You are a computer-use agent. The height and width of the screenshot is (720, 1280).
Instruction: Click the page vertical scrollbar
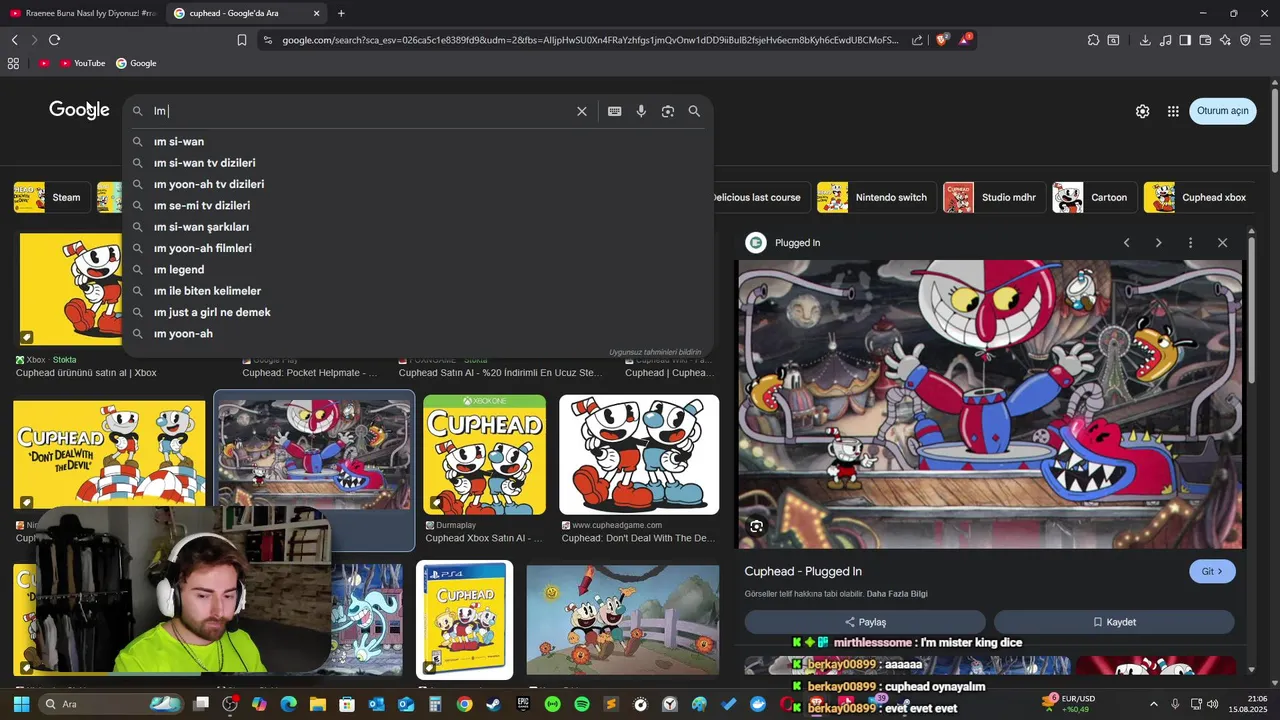pyautogui.click(x=1275, y=130)
